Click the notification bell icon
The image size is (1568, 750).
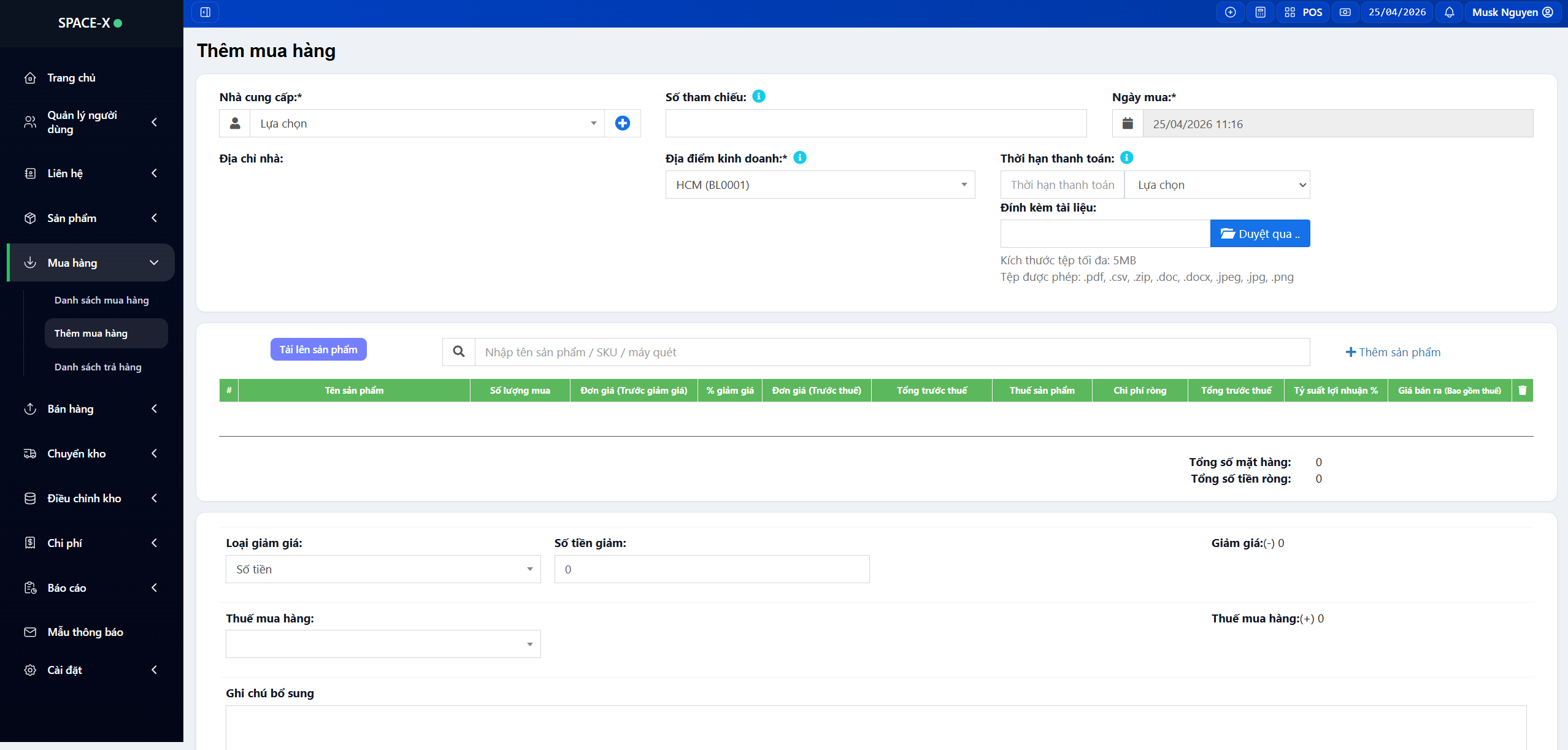click(x=1449, y=12)
